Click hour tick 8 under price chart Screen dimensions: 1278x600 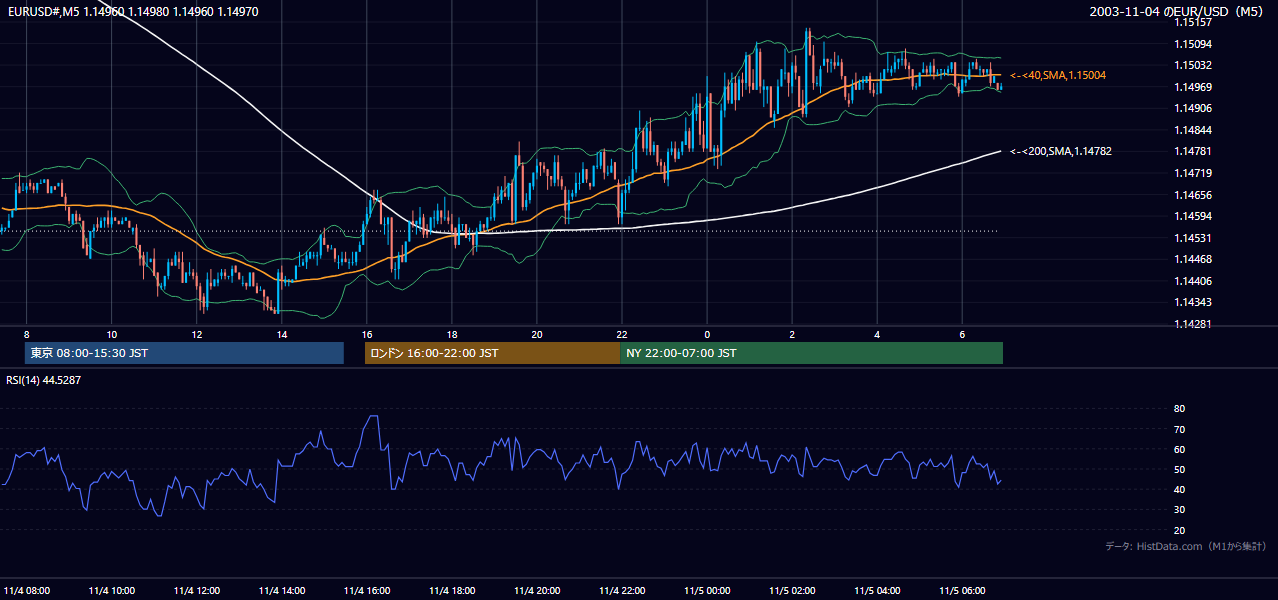click(27, 334)
